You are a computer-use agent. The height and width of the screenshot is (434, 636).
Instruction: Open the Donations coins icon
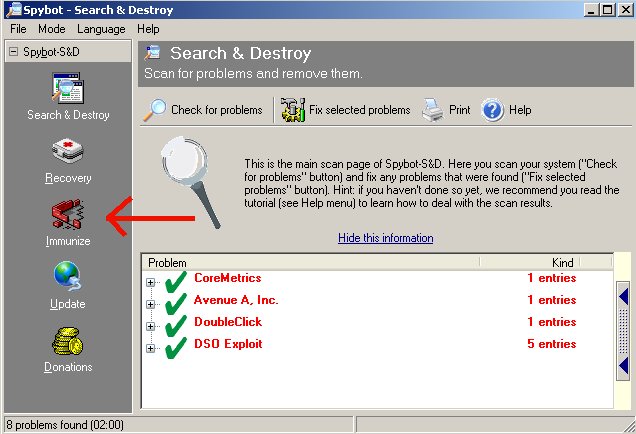coord(68,341)
